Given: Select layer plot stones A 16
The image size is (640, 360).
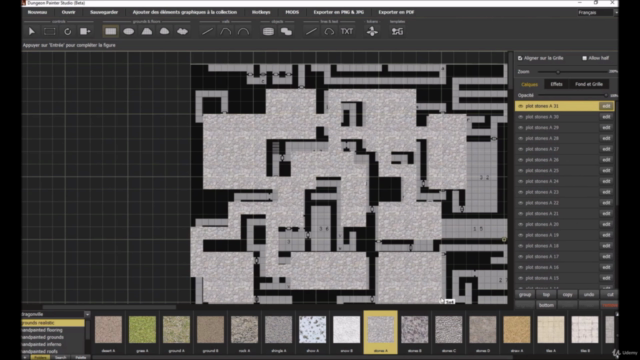Looking at the screenshot, I should [x=565, y=267].
